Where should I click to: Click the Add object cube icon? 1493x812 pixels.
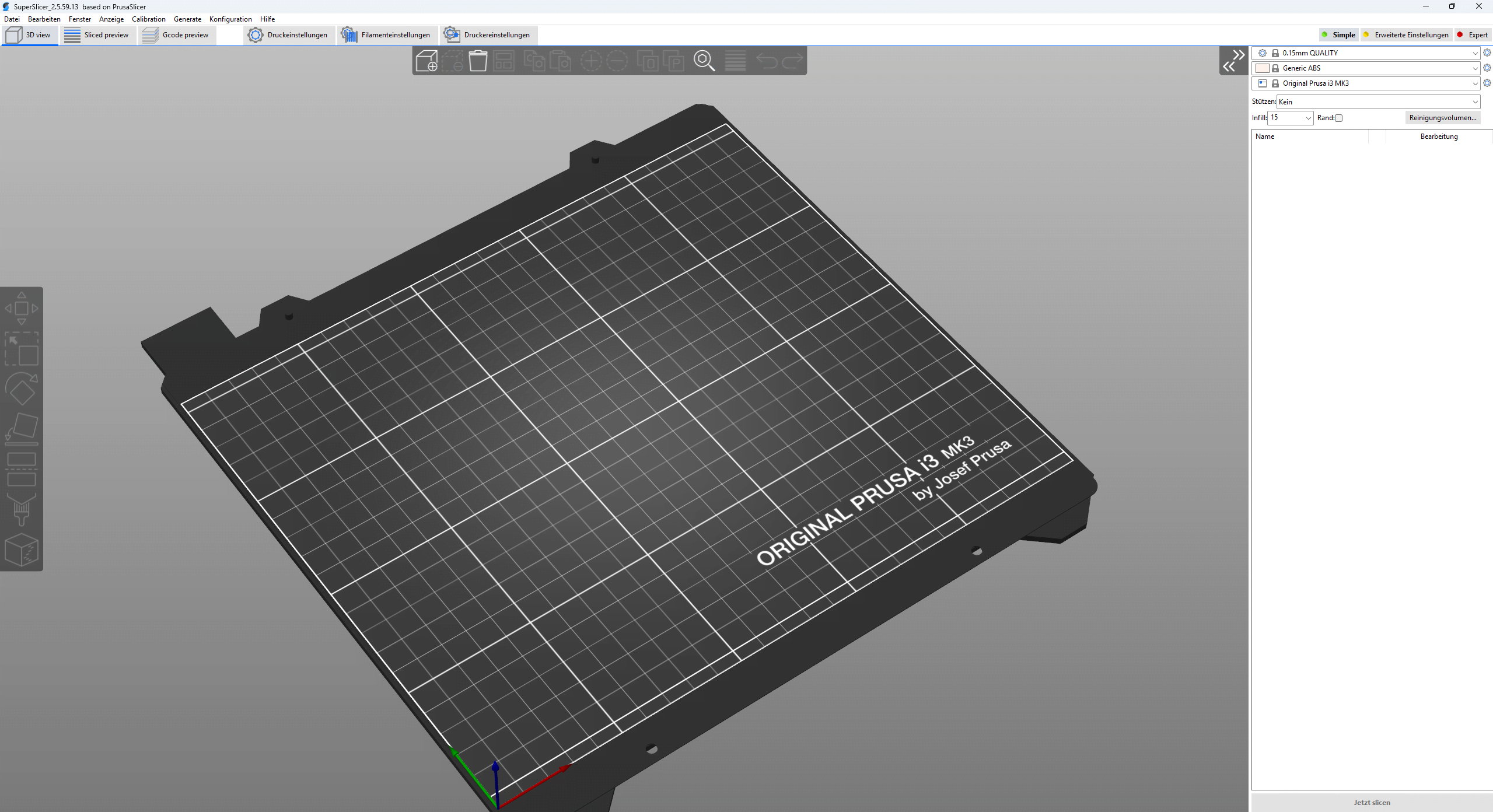click(x=426, y=61)
